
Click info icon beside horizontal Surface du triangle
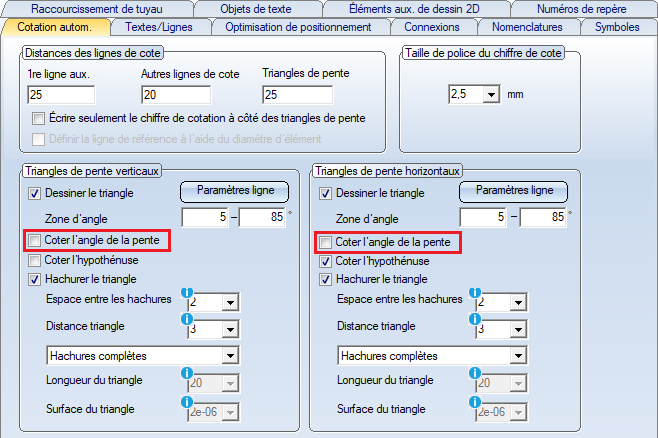475,402
